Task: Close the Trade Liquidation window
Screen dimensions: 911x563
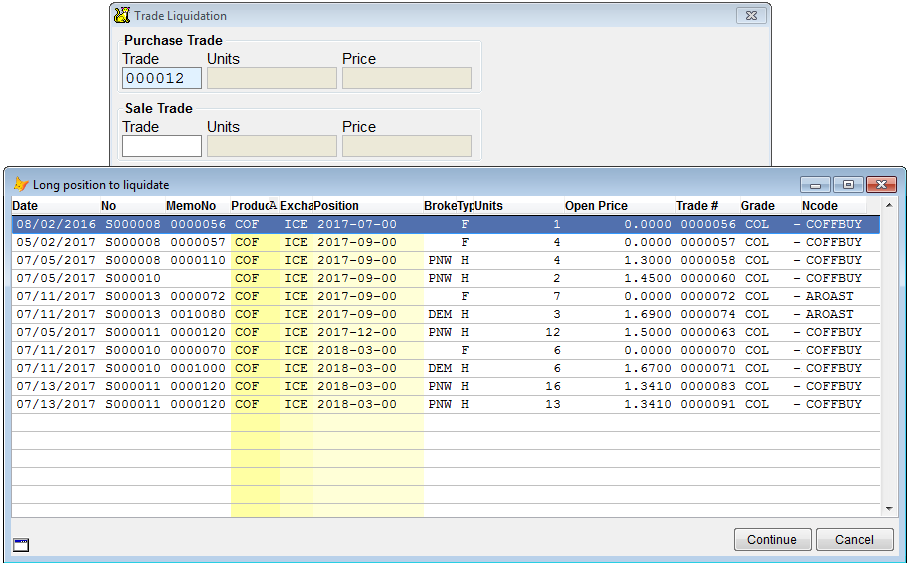Action: click(751, 16)
